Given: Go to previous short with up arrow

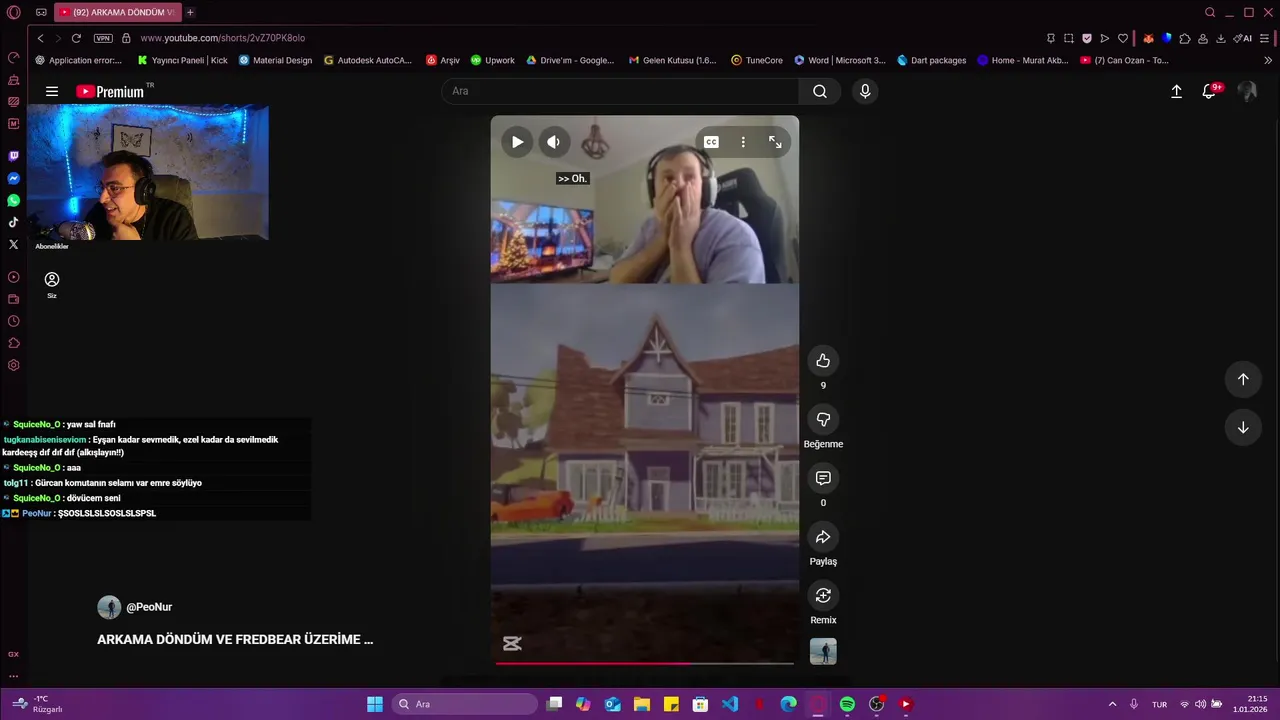Looking at the screenshot, I should (x=1243, y=379).
